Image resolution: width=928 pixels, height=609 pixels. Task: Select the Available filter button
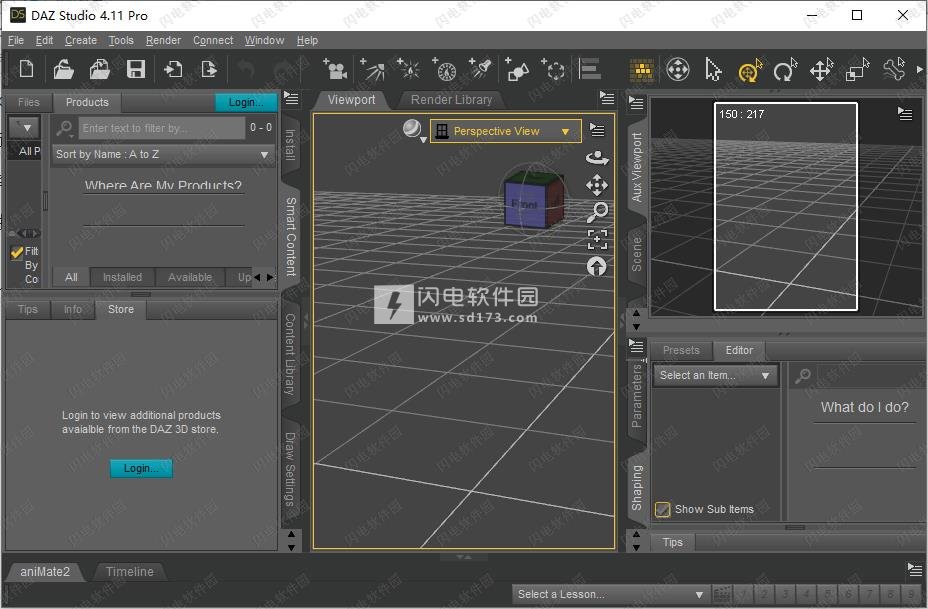[189, 277]
